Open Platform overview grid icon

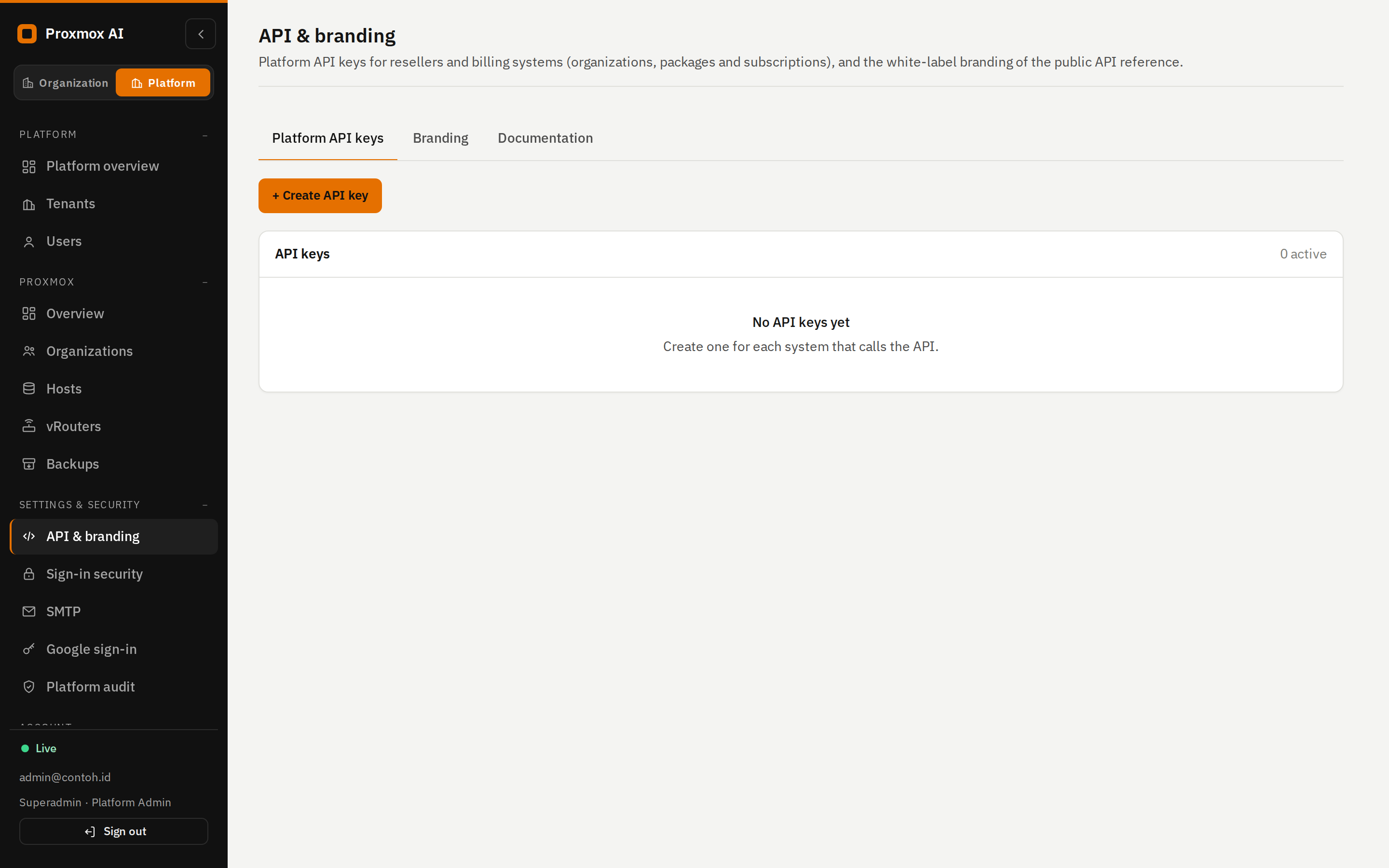click(29, 166)
